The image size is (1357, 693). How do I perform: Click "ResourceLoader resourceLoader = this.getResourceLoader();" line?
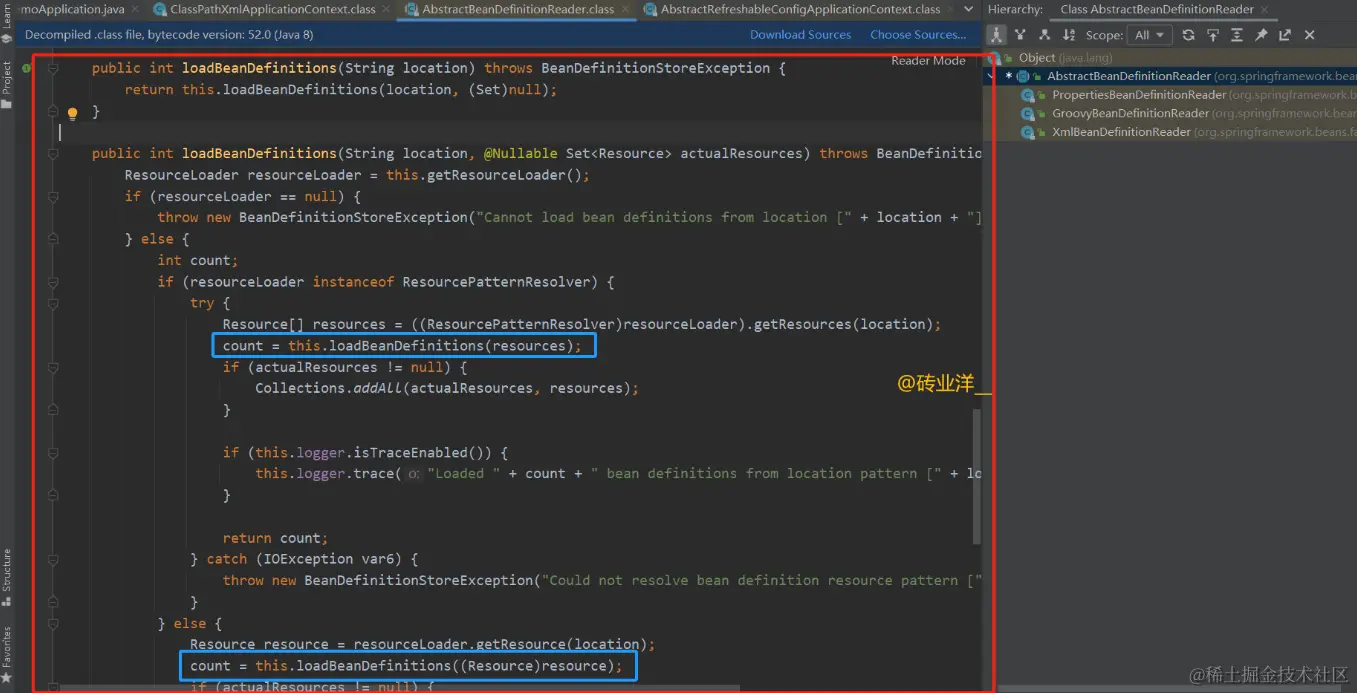tap(357, 175)
